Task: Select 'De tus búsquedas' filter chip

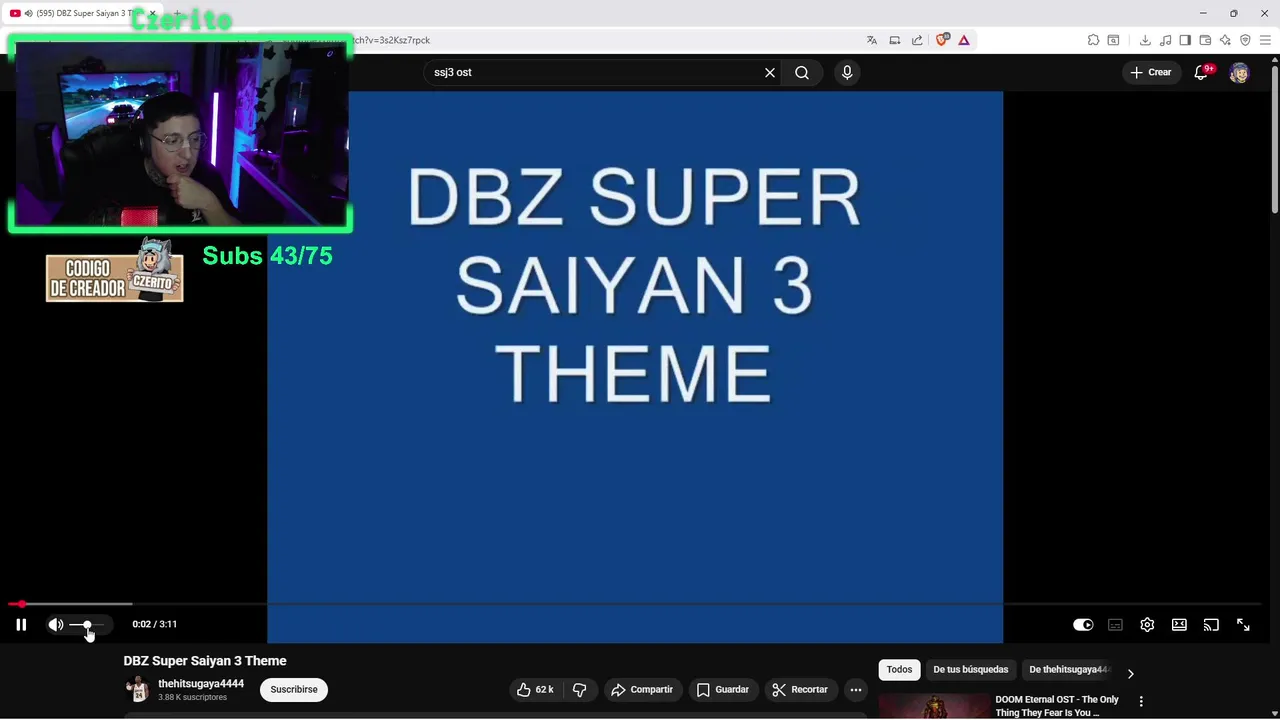Action: point(970,669)
